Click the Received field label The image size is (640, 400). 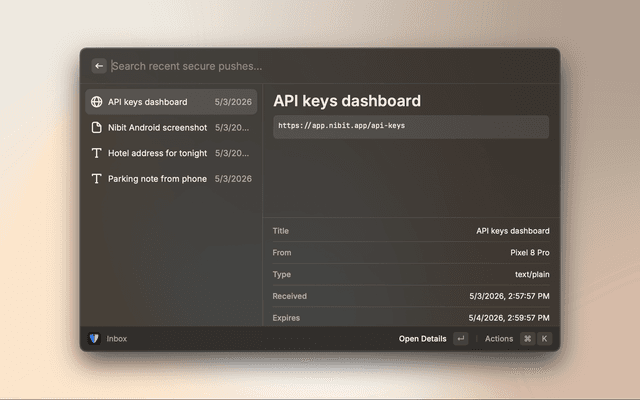coord(289,296)
